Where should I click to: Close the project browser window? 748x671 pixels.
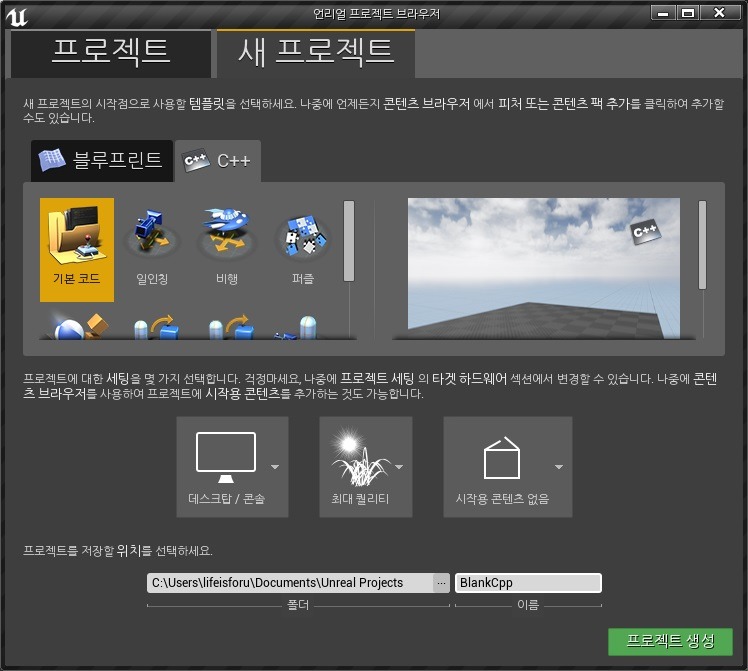click(x=720, y=13)
